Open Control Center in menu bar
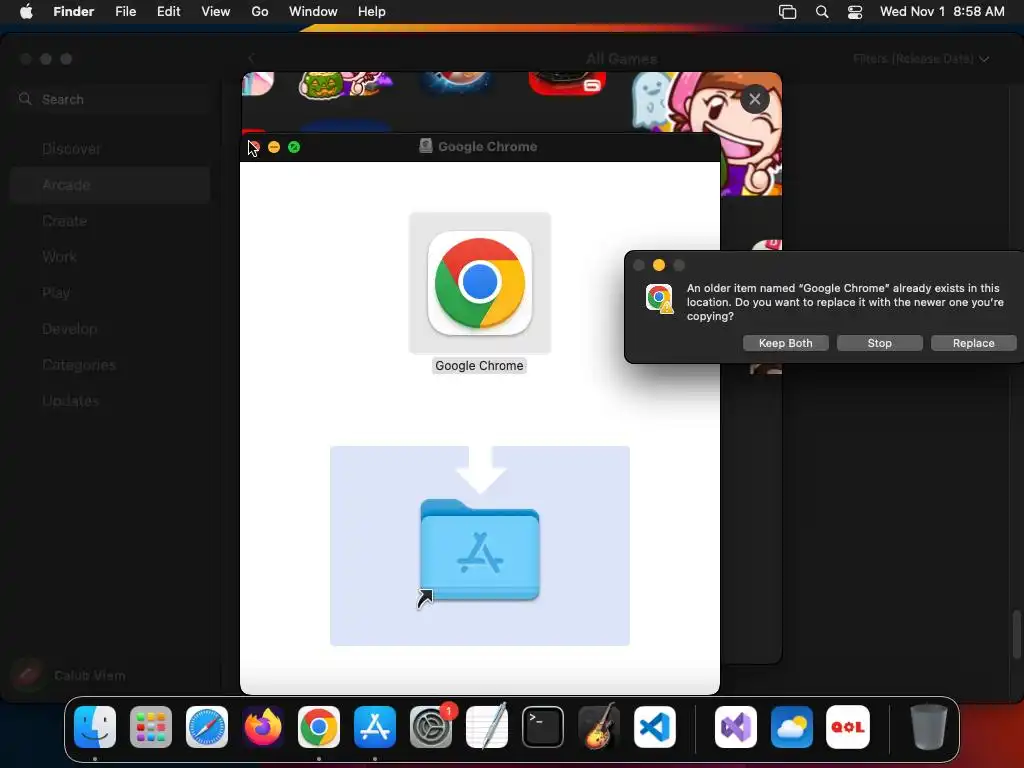Viewport: 1024px width, 768px height. click(x=855, y=12)
